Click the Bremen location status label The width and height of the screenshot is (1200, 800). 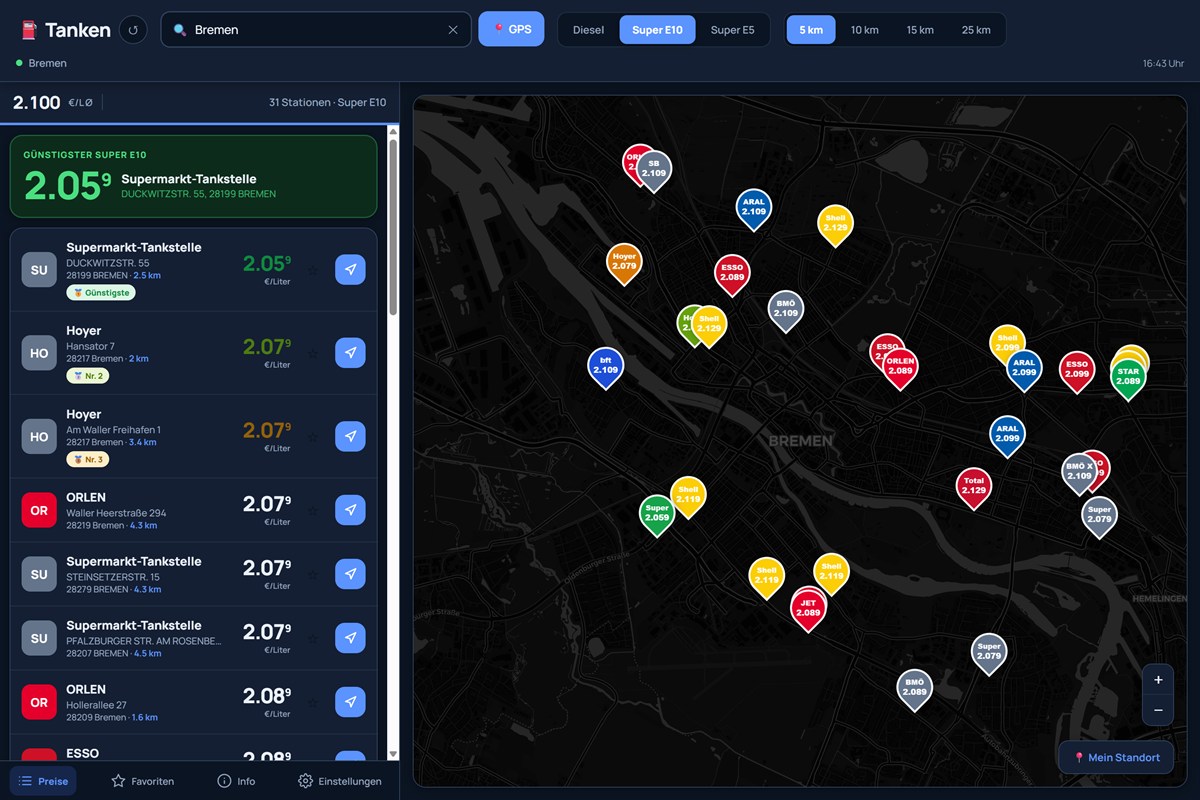[x=47, y=63]
